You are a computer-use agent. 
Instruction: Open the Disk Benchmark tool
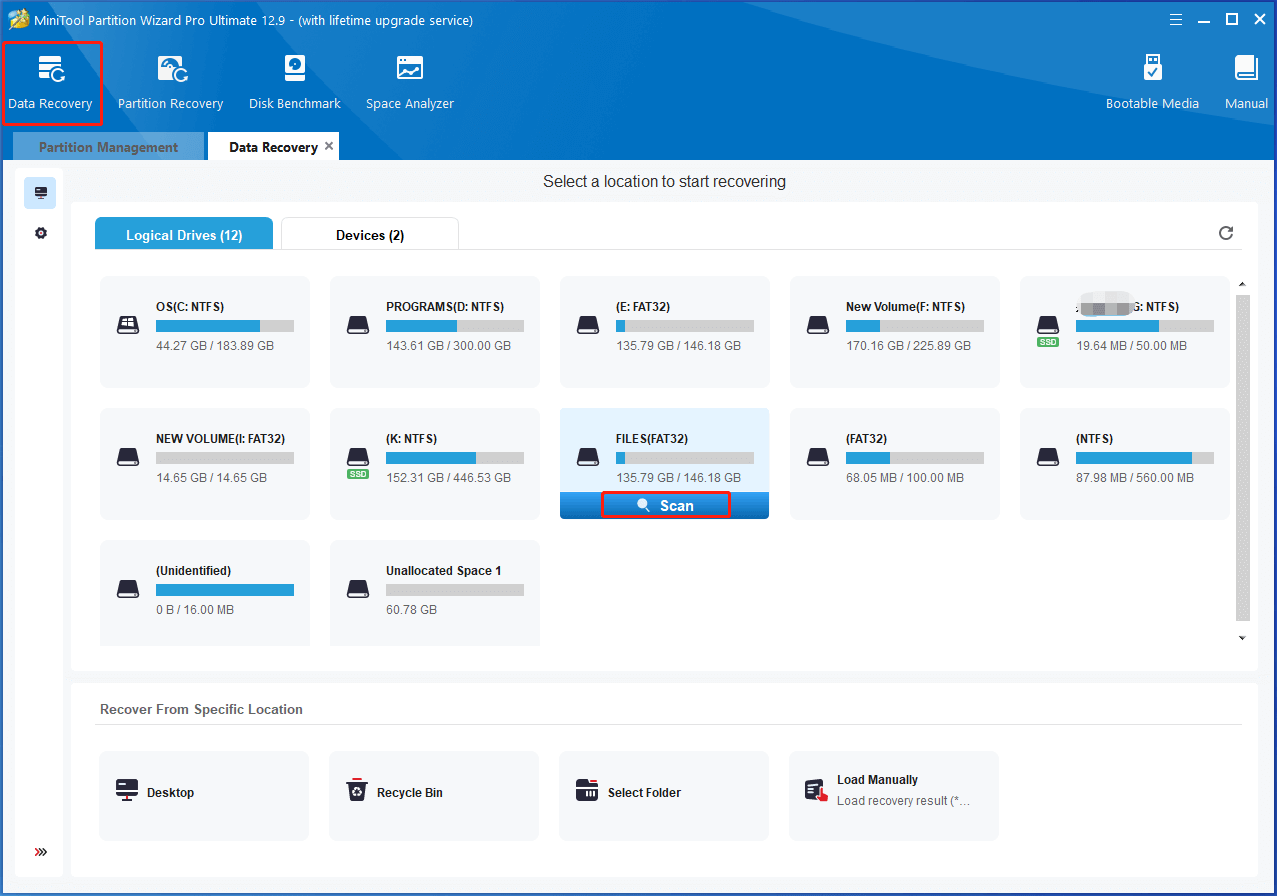pyautogui.click(x=295, y=82)
